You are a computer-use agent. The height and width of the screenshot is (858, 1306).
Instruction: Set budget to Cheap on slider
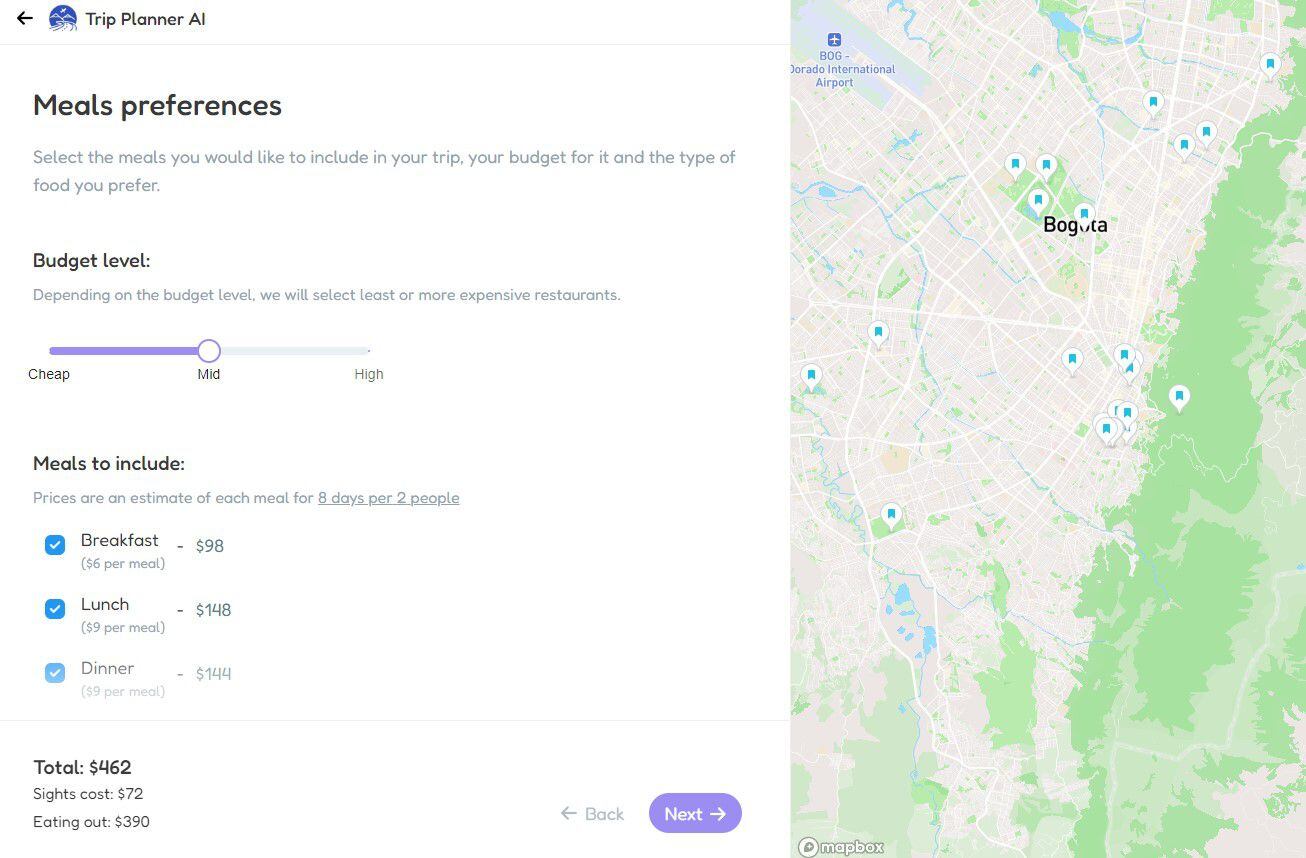tap(50, 351)
